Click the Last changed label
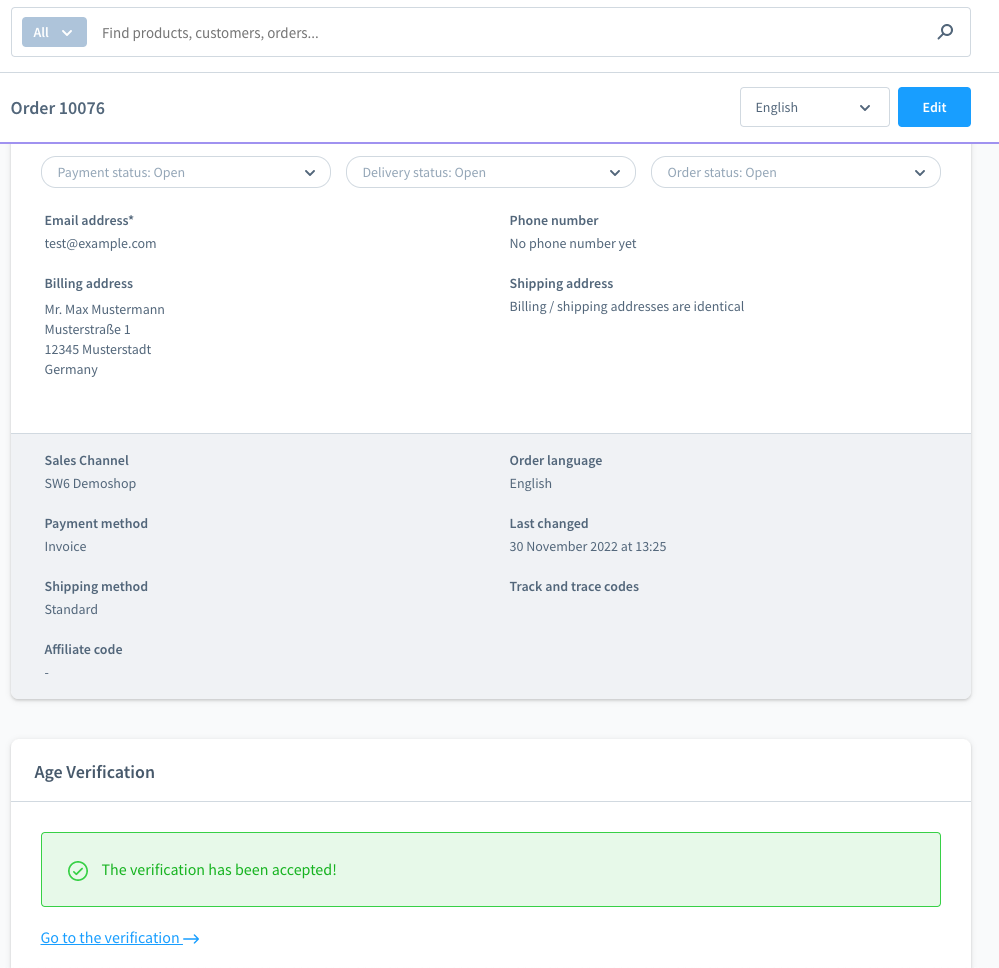This screenshot has width=999, height=968. 549,523
